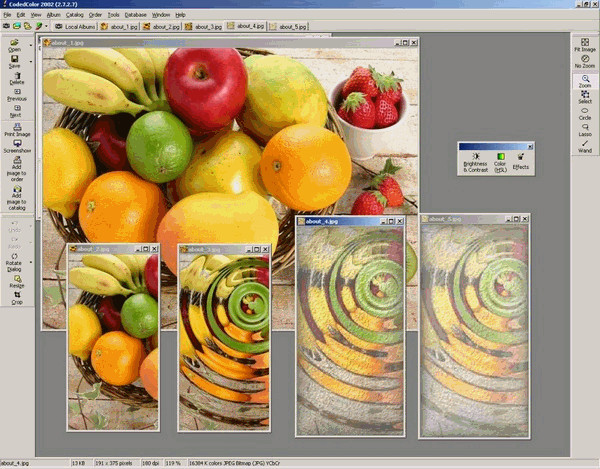Expand dropdown arrow beside brush toolbar icon
Image resolution: width=600 pixels, height=469 pixels.
click(46, 26)
